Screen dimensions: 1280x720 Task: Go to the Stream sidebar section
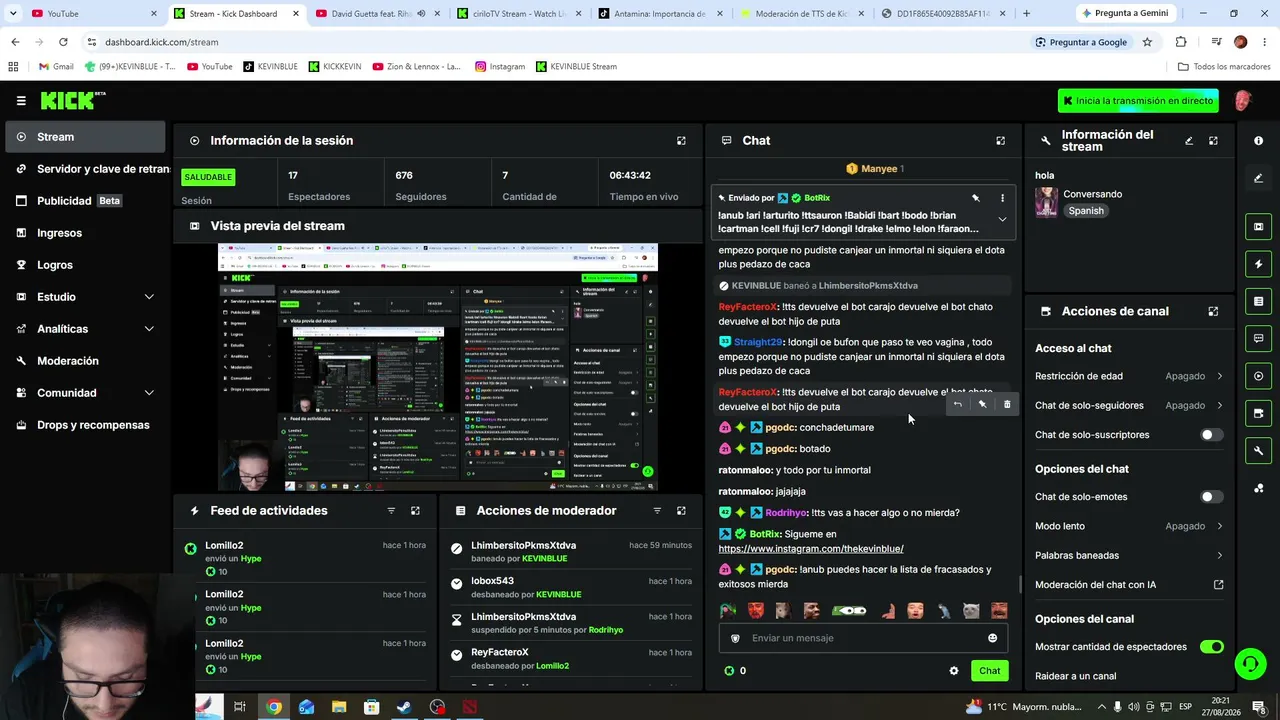click(85, 137)
